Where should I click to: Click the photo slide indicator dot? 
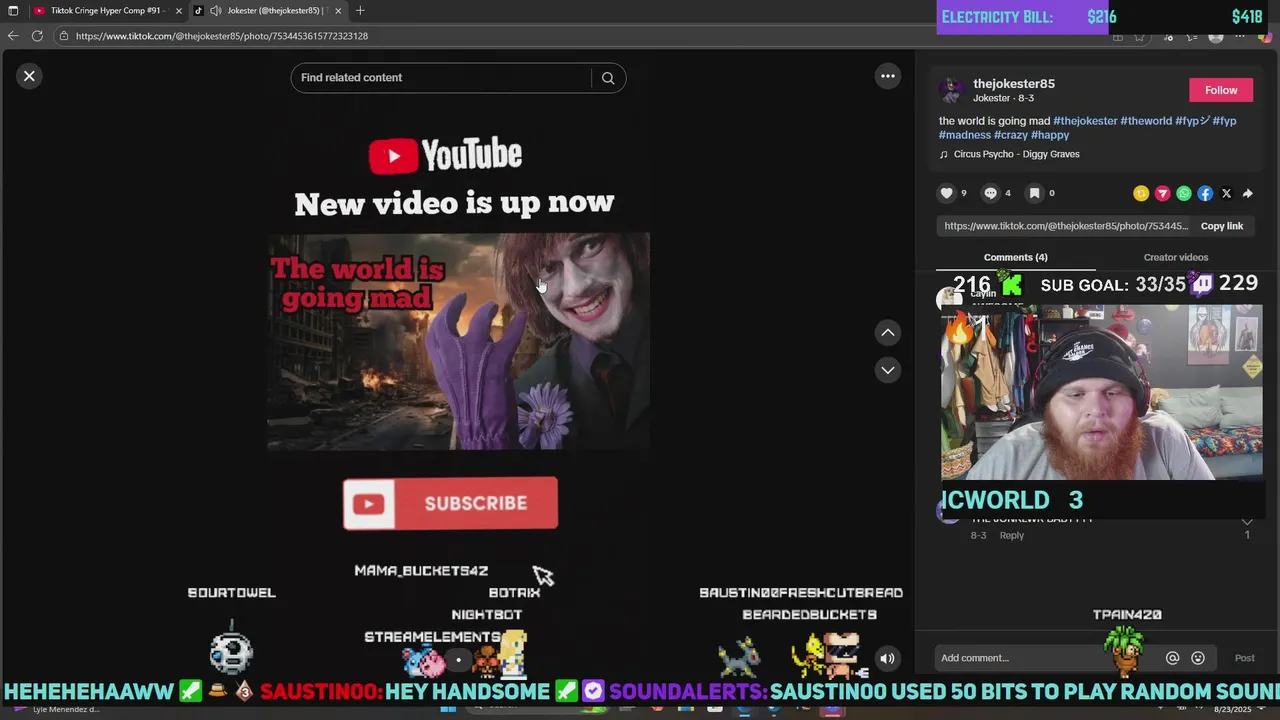tap(458, 659)
